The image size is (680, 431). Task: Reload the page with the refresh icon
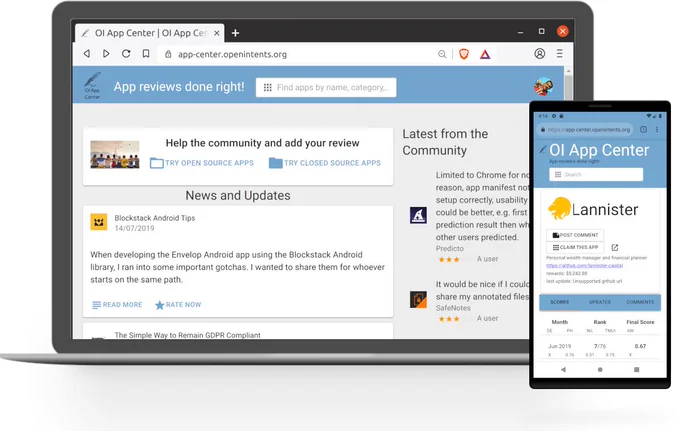[126, 54]
